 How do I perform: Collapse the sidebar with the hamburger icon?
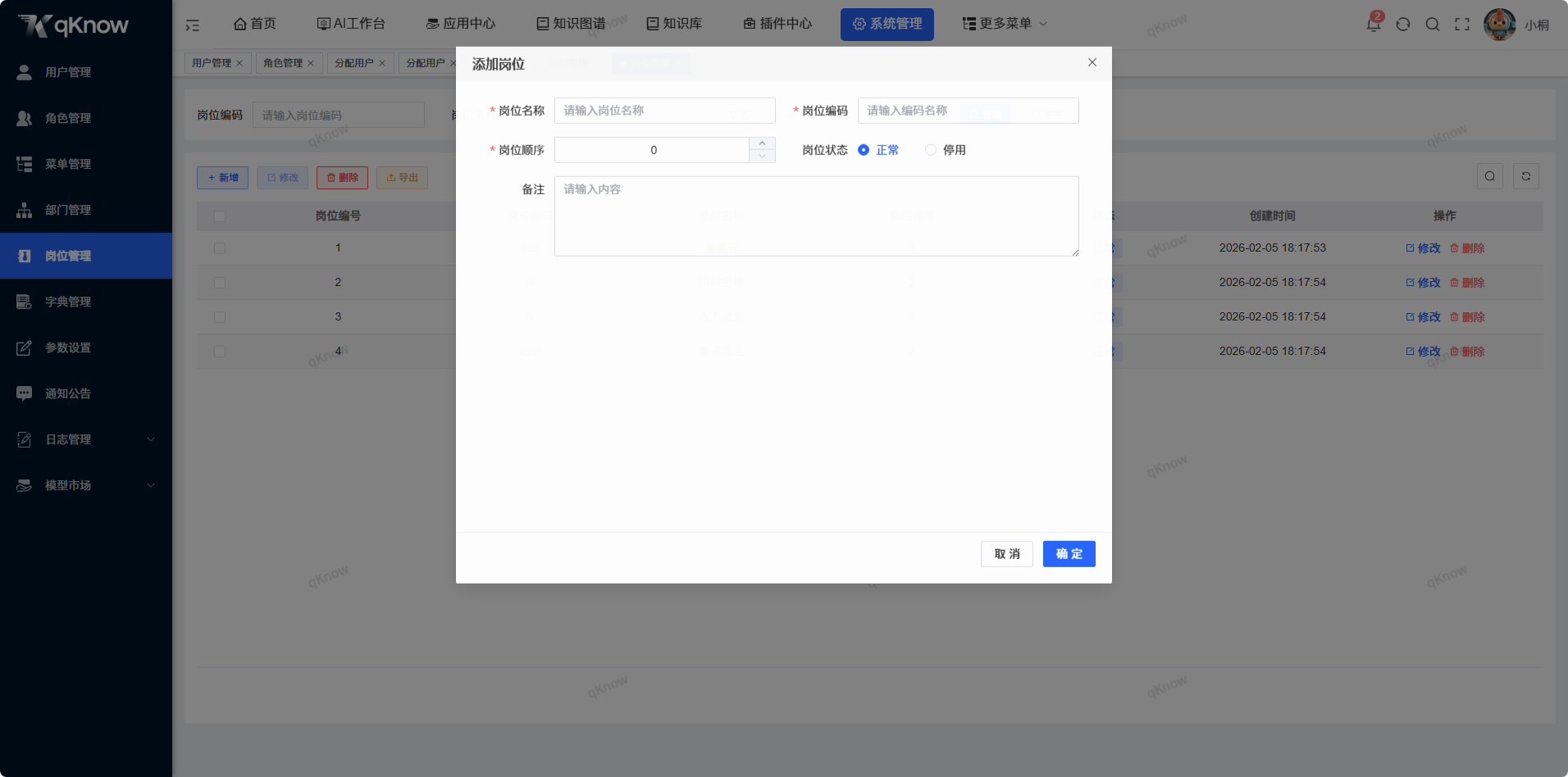pyautogui.click(x=193, y=25)
